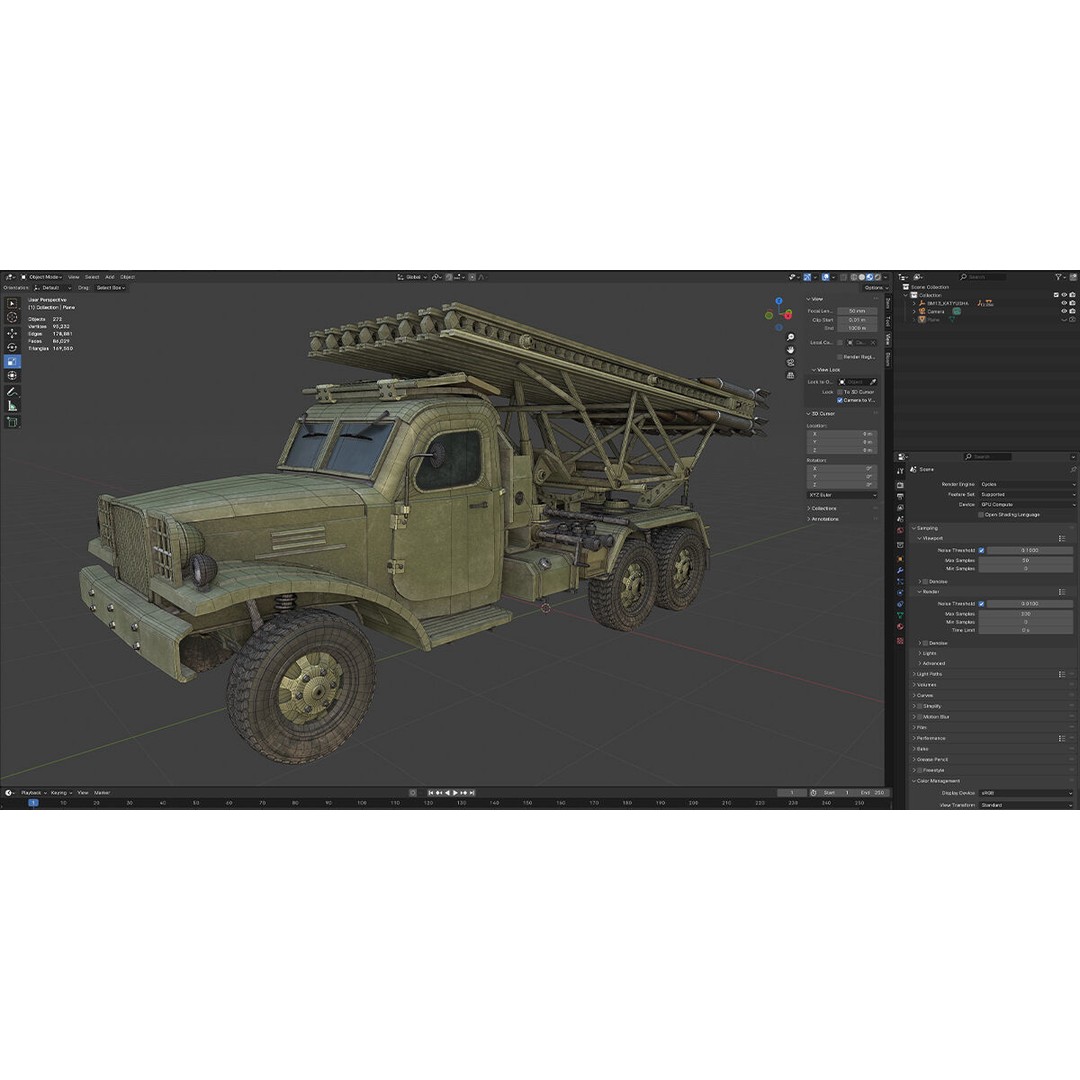This screenshot has height=1080, width=1080.
Task: Open the outliner filter funnel icon
Action: tap(1059, 277)
